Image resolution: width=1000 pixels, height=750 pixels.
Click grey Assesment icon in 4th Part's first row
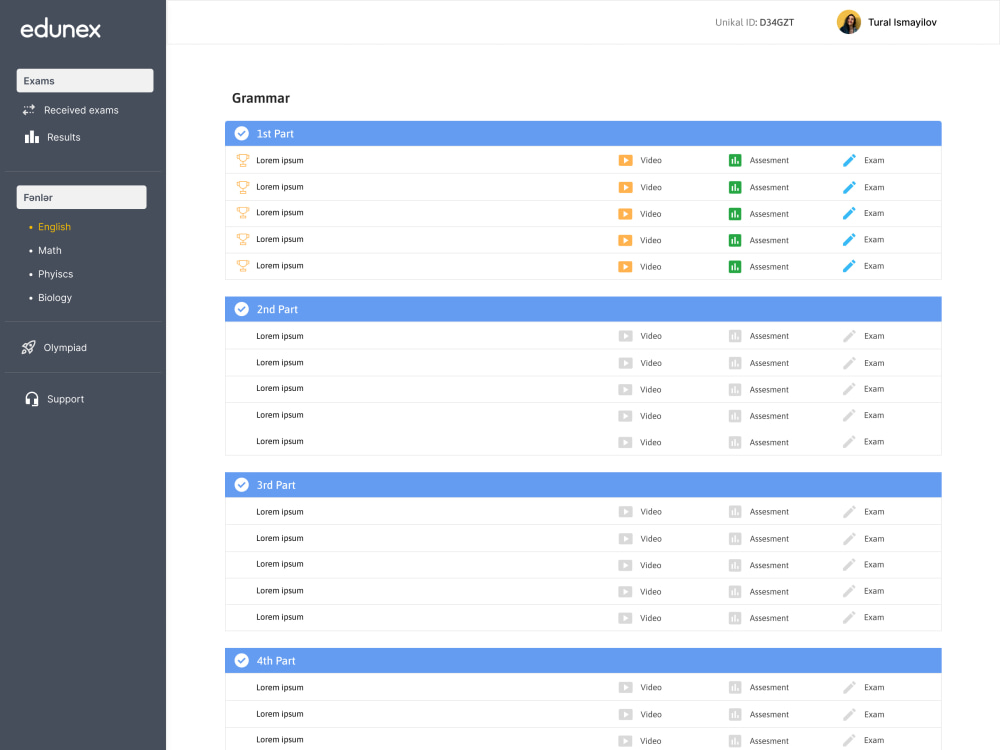tap(735, 688)
